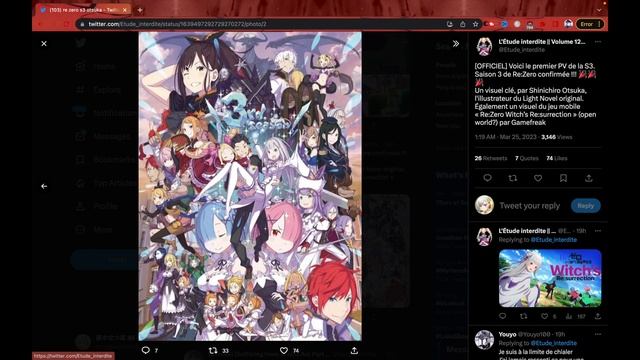
Task: Share the photo using icon under the image
Action: point(354,350)
